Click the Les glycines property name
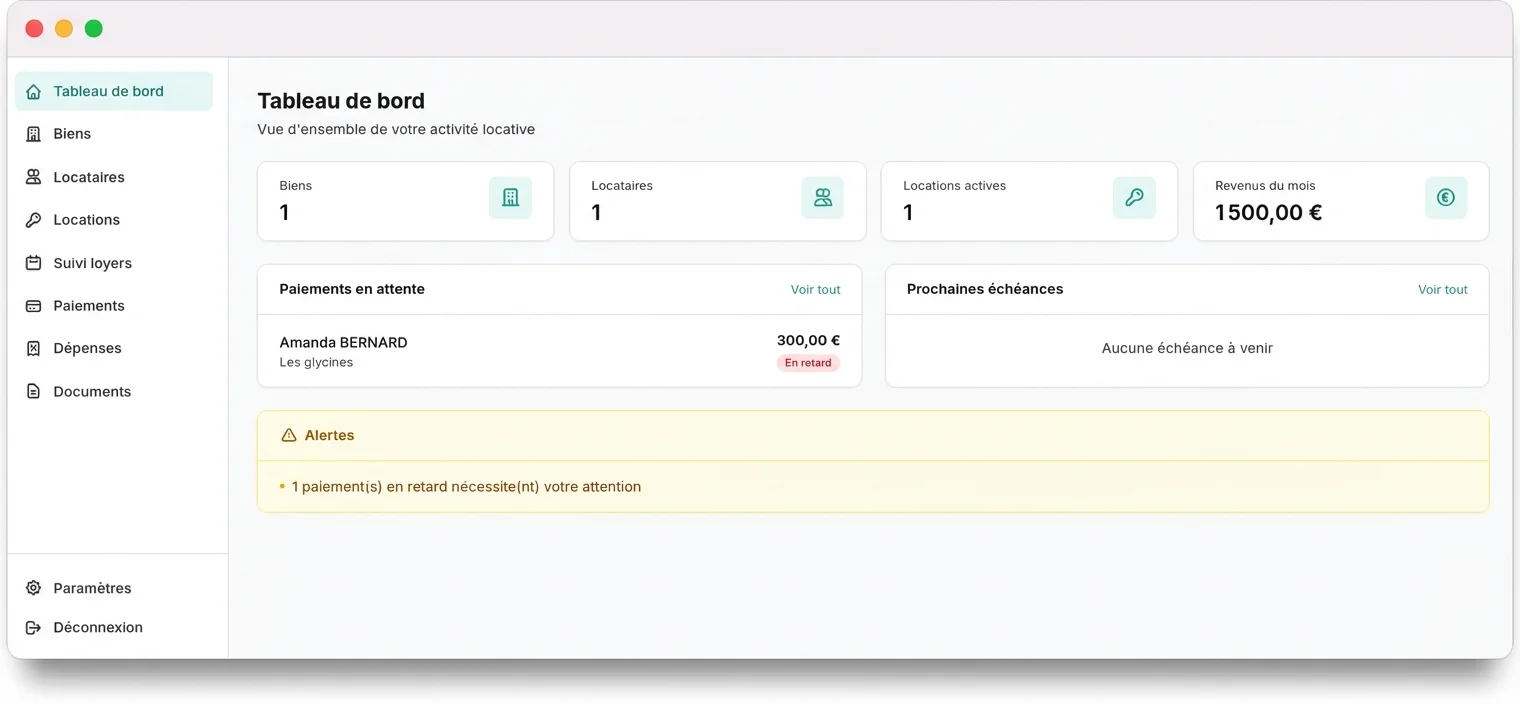The height and width of the screenshot is (704, 1520). (x=316, y=363)
